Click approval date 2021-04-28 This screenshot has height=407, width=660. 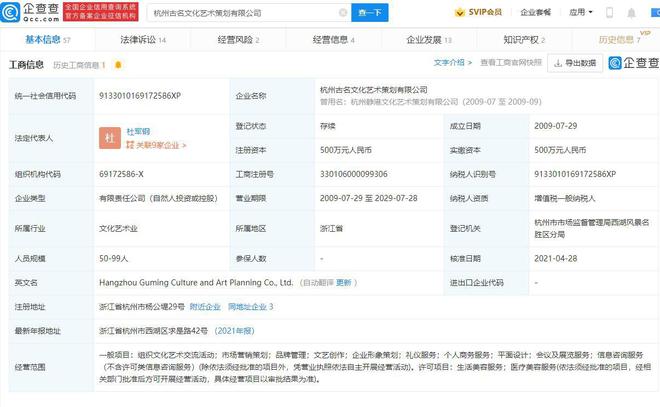(x=555, y=258)
